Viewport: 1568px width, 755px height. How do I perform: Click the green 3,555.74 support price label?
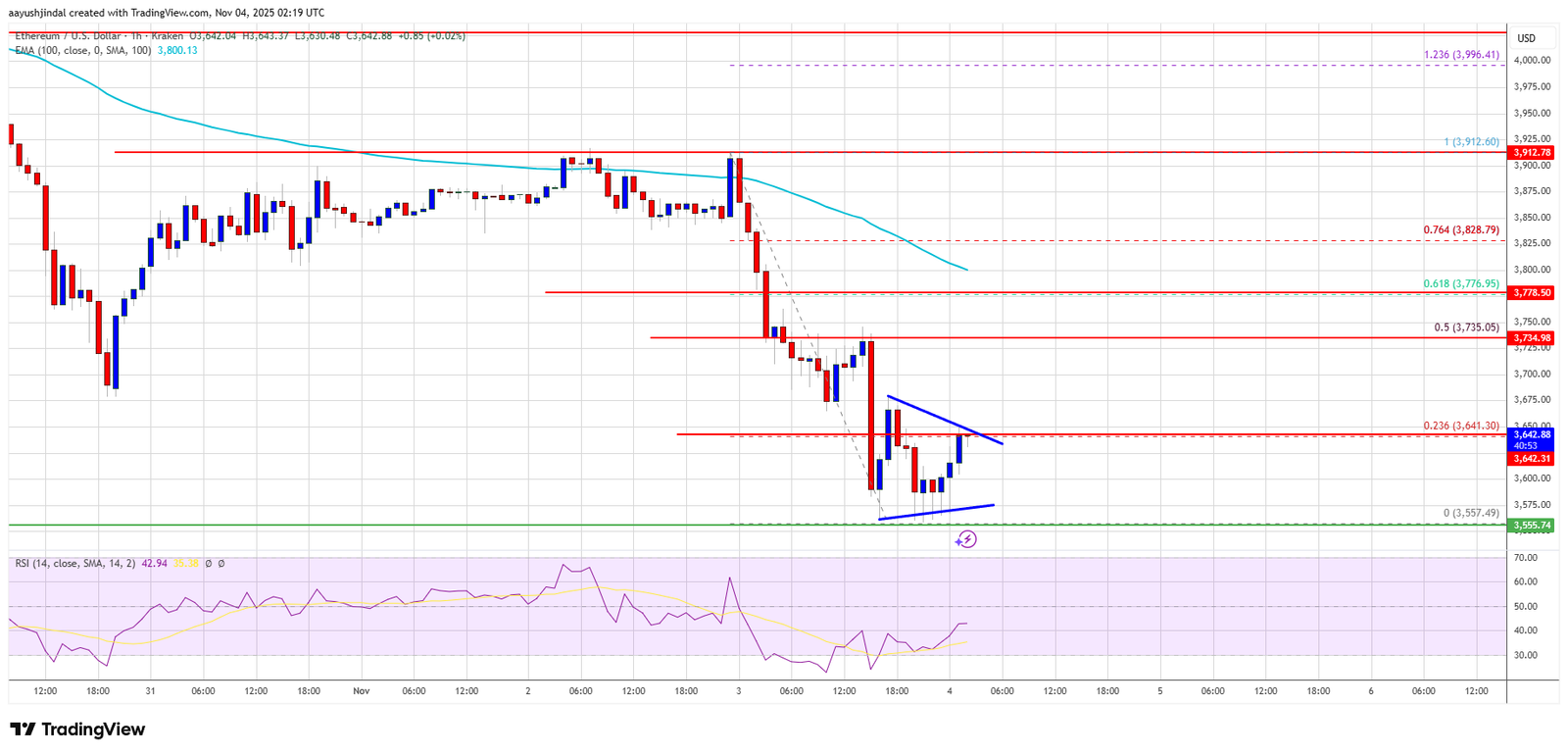pos(1532,526)
